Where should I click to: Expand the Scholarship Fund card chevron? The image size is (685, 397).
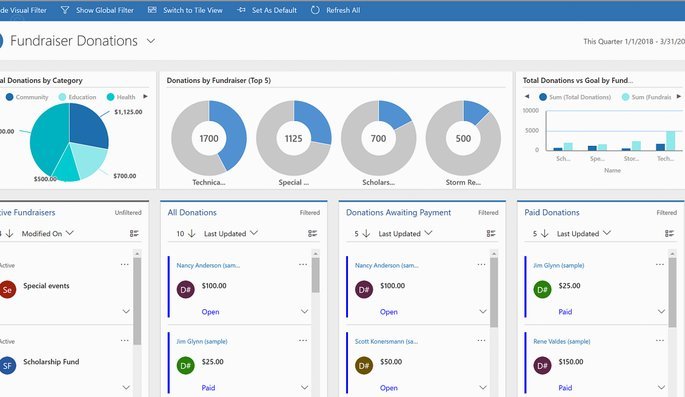point(126,387)
